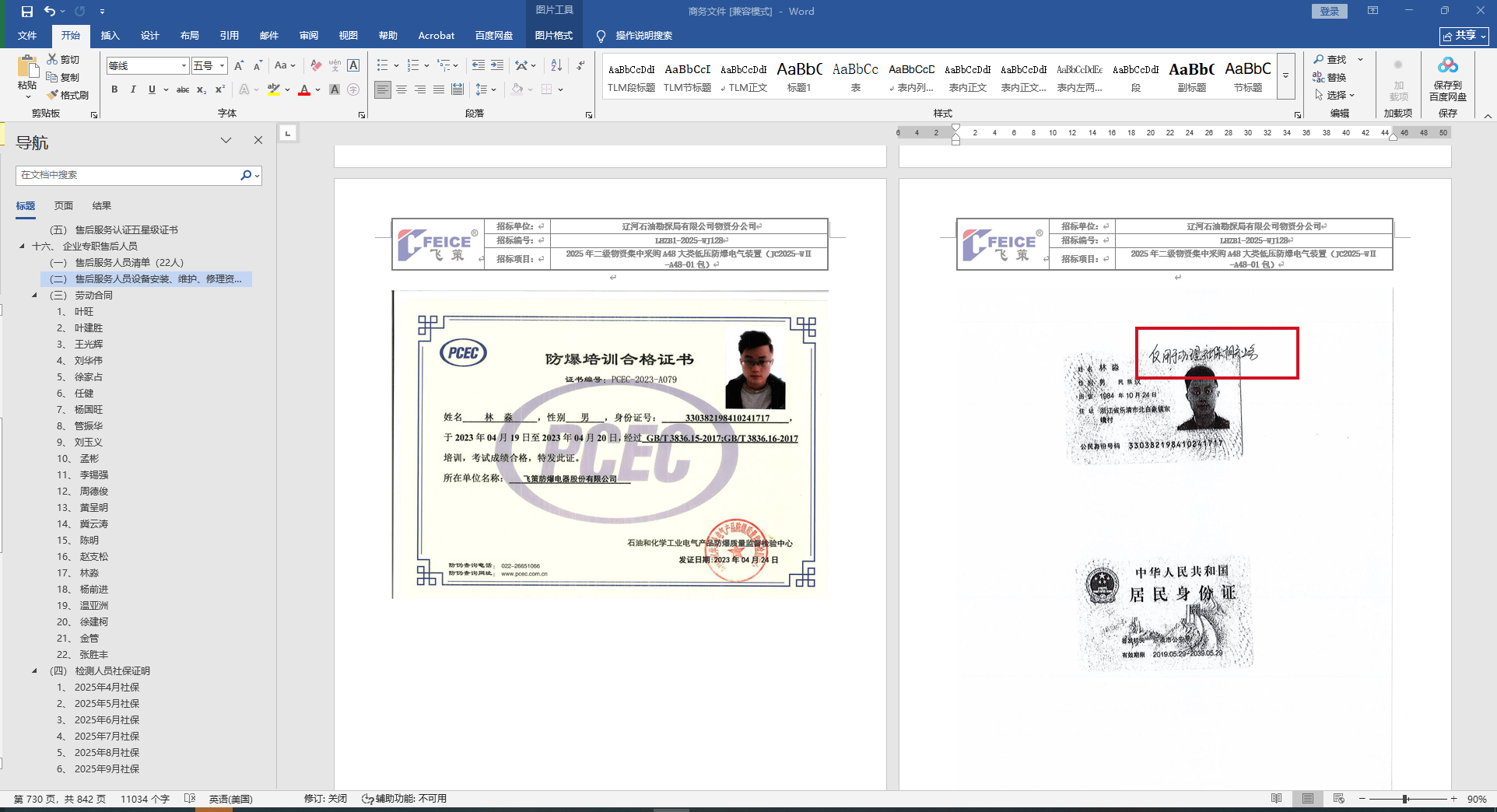Open the proofing check icon in status bar
The width and height of the screenshot is (1497, 812).
[190, 799]
